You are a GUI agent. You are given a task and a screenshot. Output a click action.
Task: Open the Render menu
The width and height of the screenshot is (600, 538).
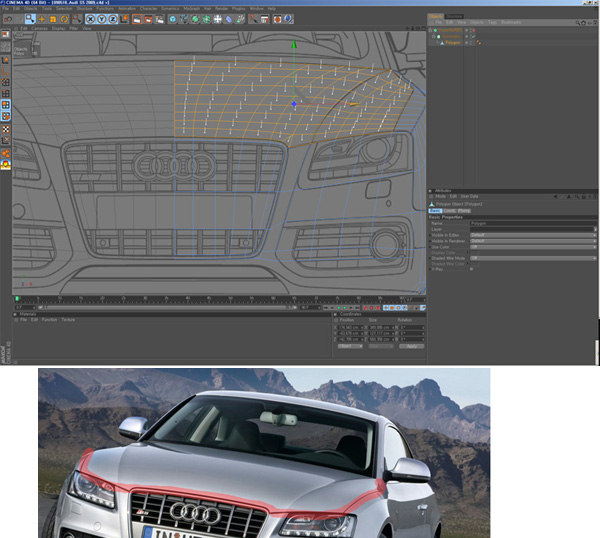click(x=222, y=8)
